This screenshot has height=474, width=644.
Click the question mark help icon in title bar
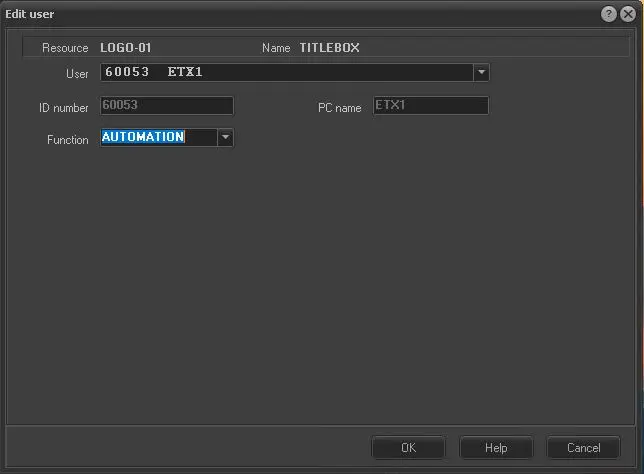(608, 14)
